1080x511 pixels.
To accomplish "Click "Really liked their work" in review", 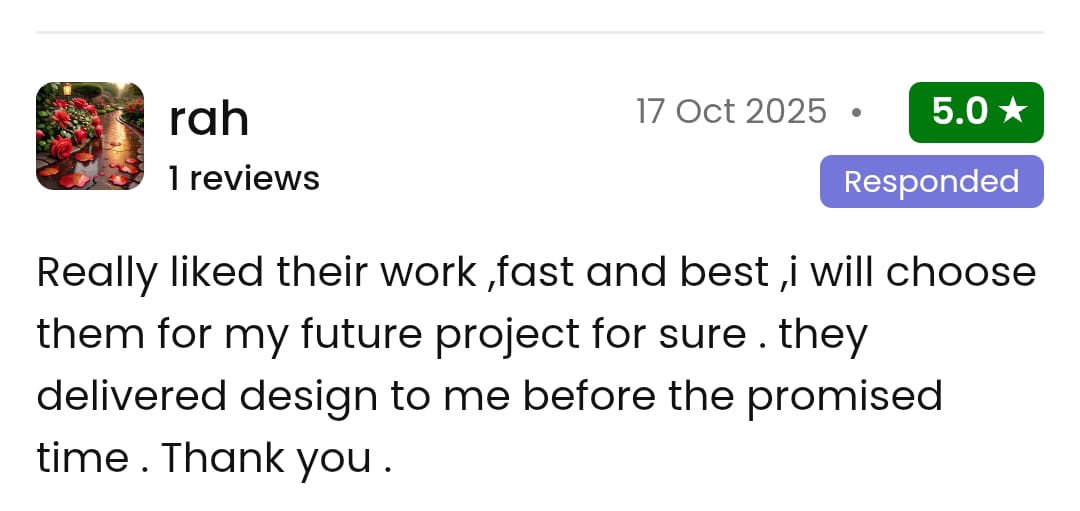I will (x=256, y=272).
